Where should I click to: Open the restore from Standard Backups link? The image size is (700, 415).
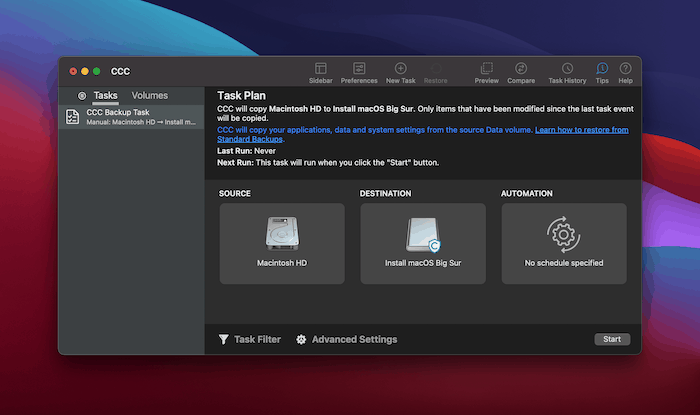[581, 130]
